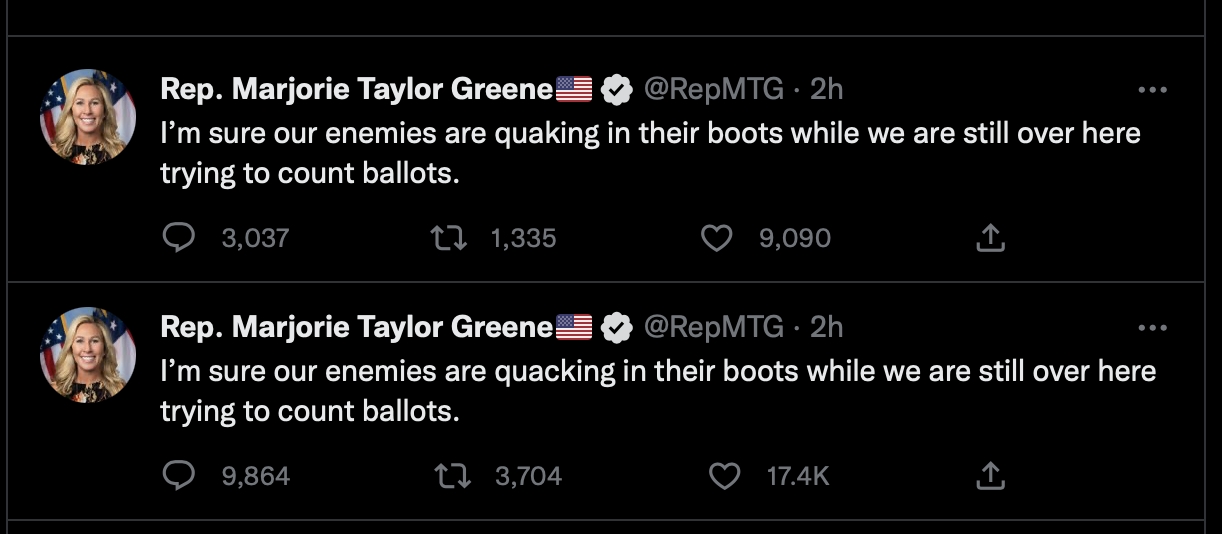Reply to the "quaking in their boots" tweet
Viewport: 1222px width, 534px height.
[x=178, y=238]
